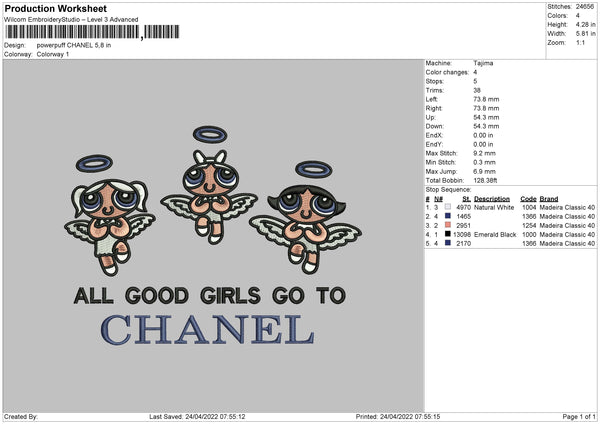This screenshot has width=600, height=424.
Task: Click the Brand column header
Action: 549,199
